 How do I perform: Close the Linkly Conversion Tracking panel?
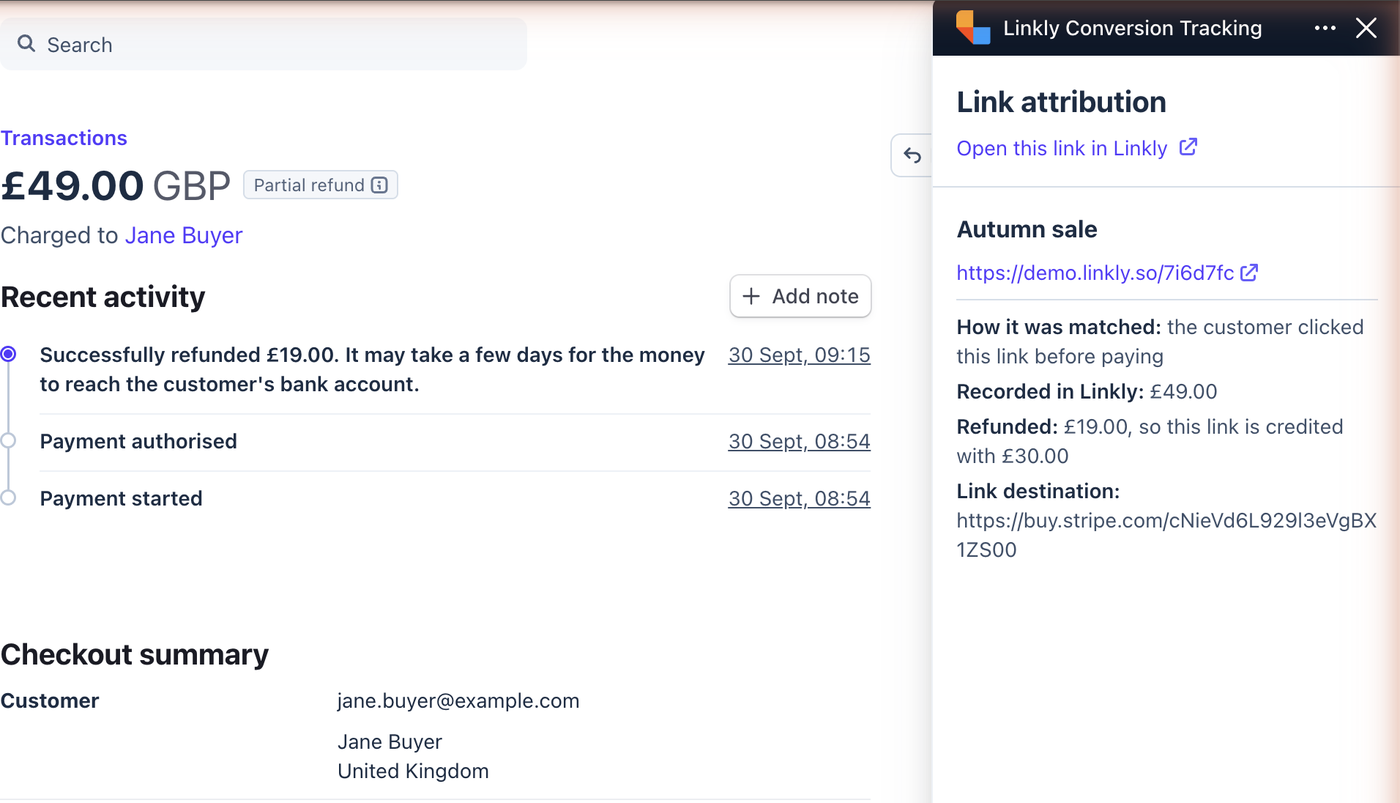tap(1366, 28)
